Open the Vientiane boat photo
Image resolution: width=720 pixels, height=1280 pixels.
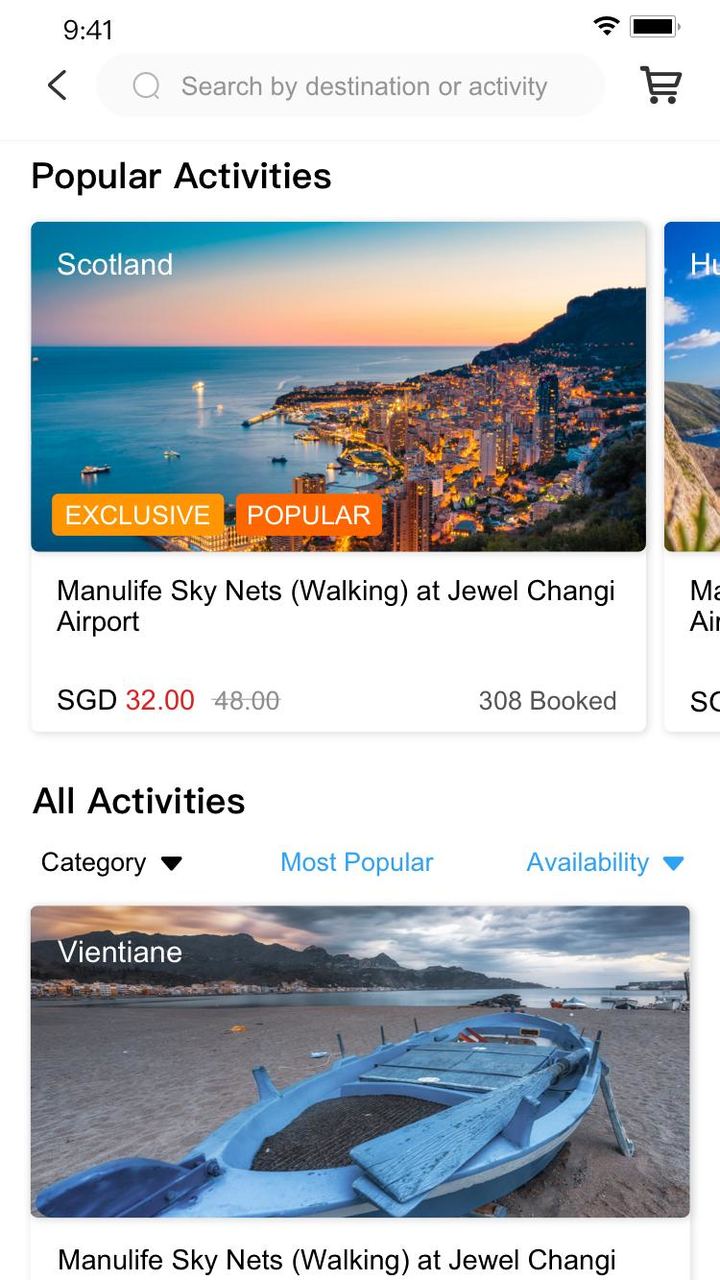pos(360,1060)
